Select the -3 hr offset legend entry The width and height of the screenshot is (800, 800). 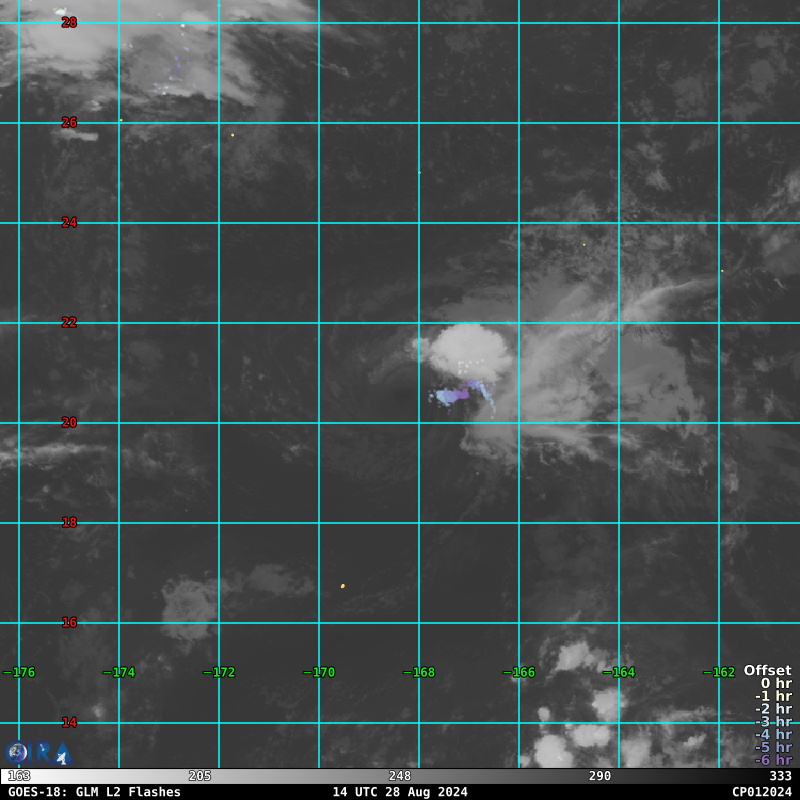coord(773,722)
